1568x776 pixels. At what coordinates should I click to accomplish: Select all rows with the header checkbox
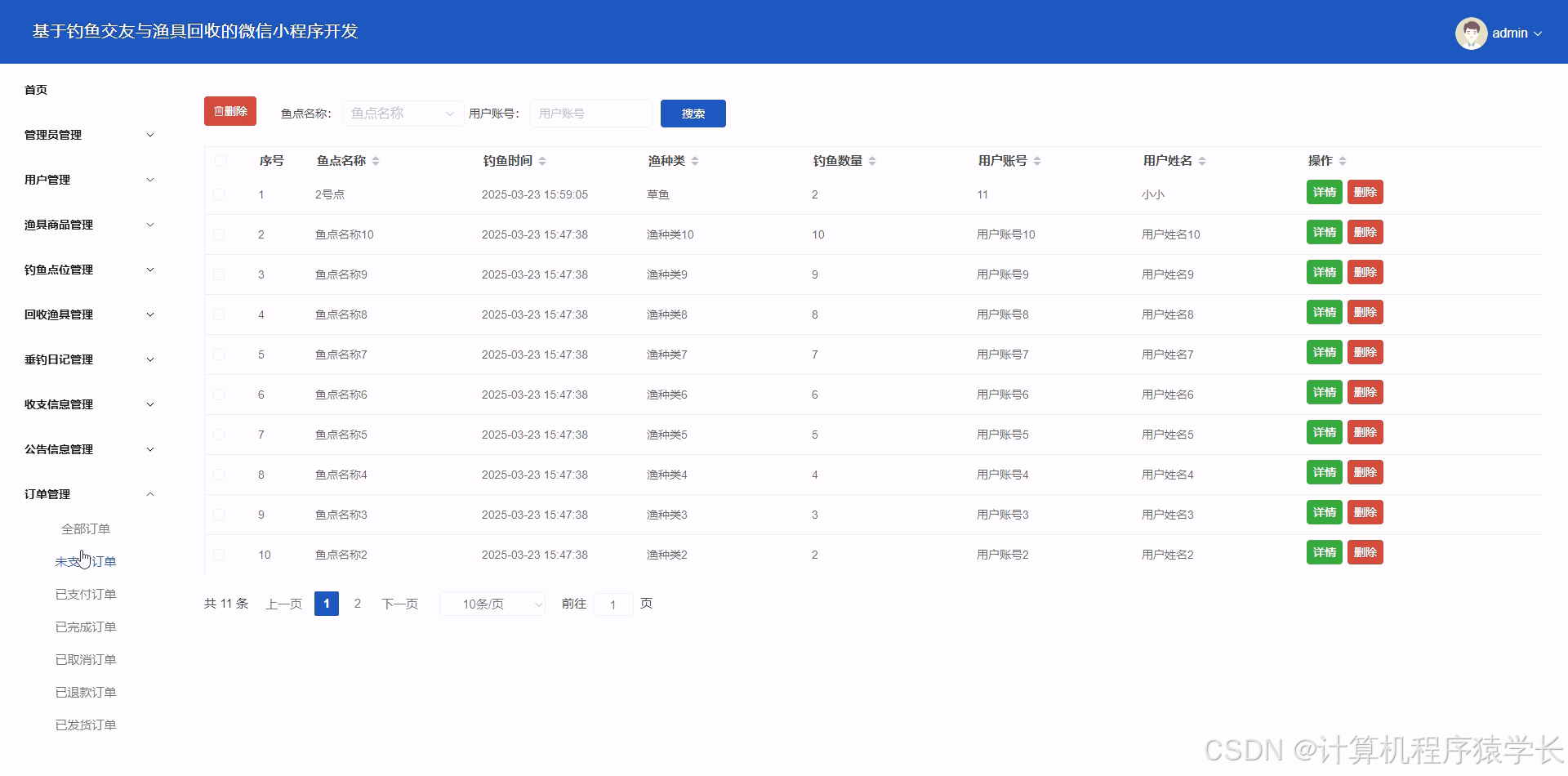219,161
